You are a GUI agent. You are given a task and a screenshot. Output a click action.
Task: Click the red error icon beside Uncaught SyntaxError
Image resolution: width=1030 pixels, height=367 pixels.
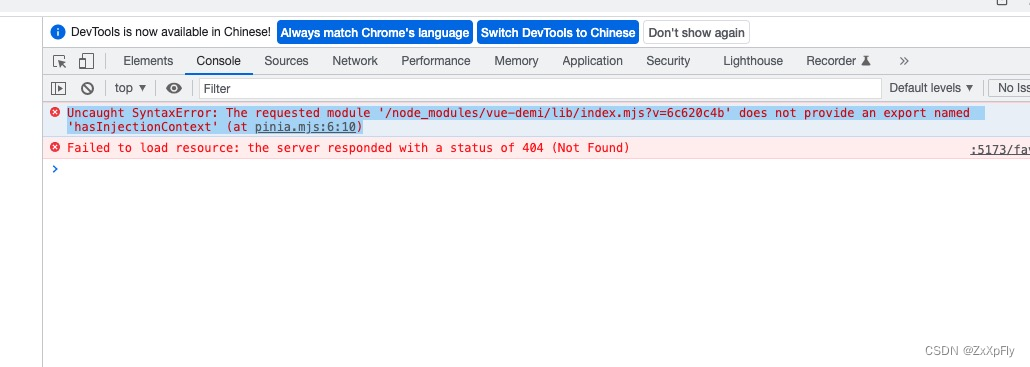[55, 112]
